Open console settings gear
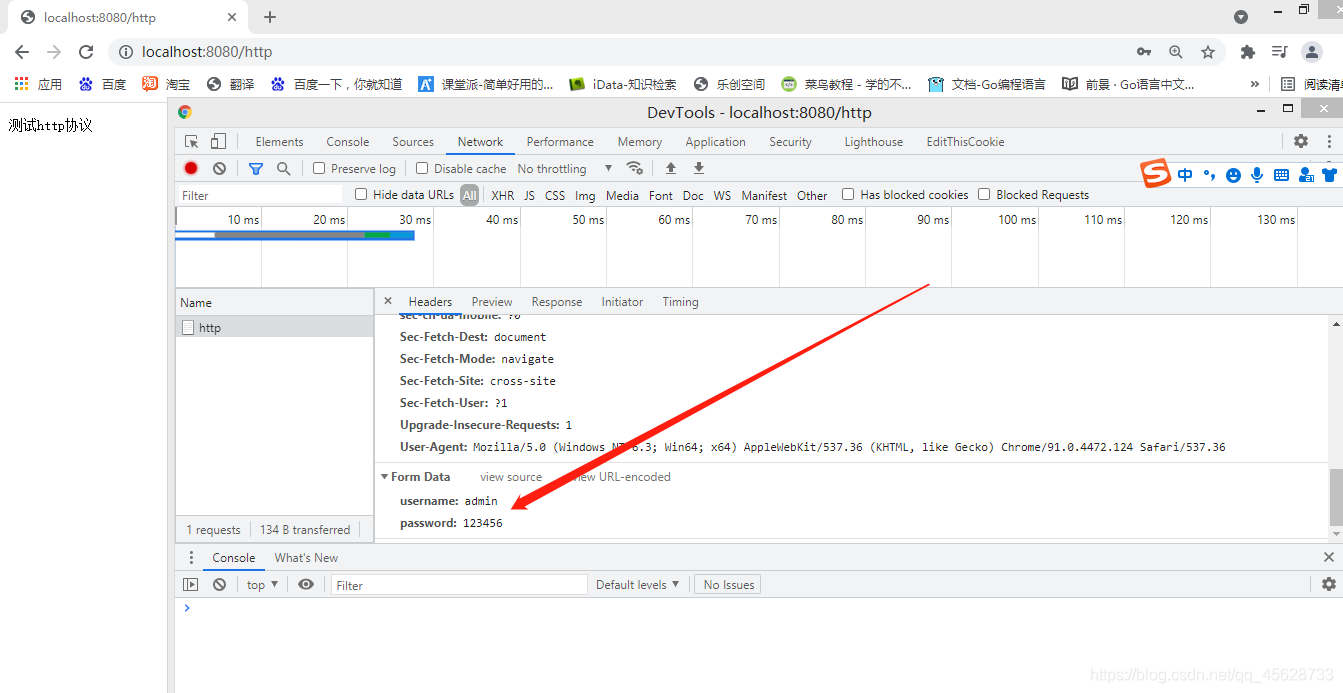The width and height of the screenshot is (1343, 693). (1328, 584)
